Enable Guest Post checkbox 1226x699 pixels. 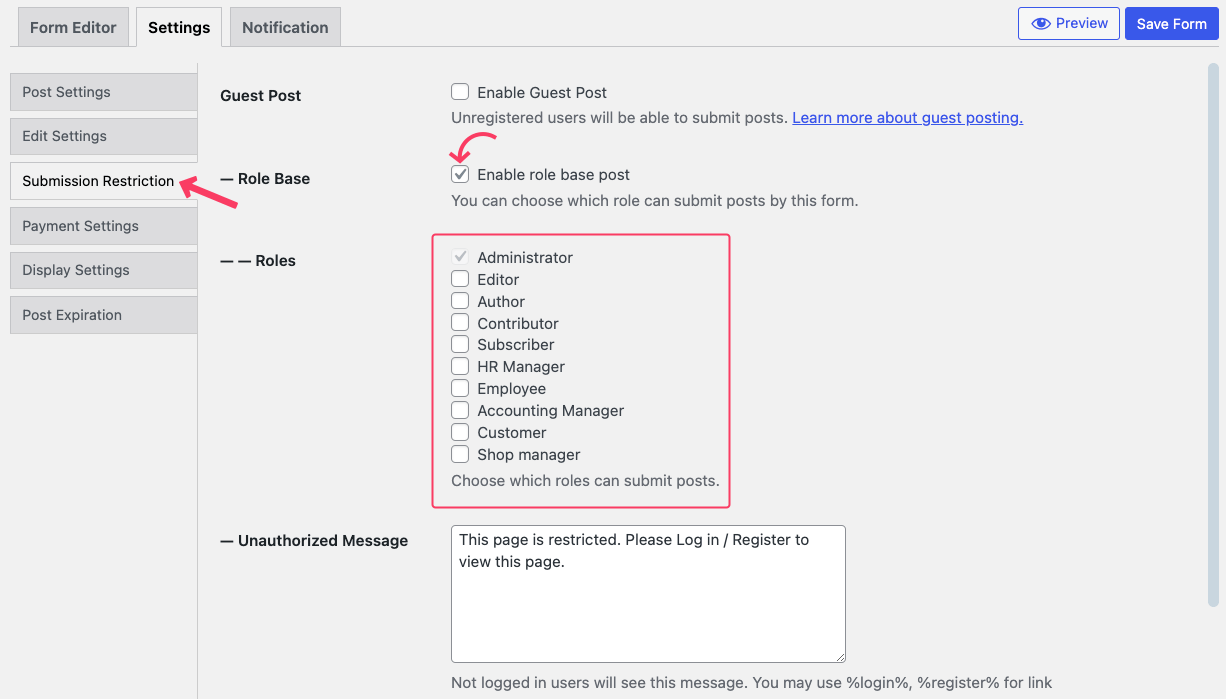(x=460, y=92)
